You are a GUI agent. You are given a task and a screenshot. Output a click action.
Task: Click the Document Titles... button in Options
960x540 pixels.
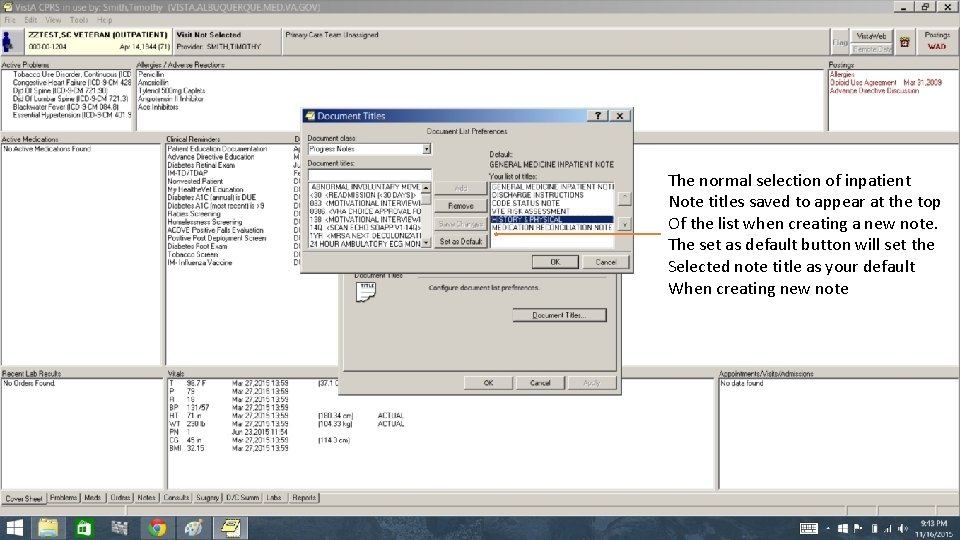point(559,315)
